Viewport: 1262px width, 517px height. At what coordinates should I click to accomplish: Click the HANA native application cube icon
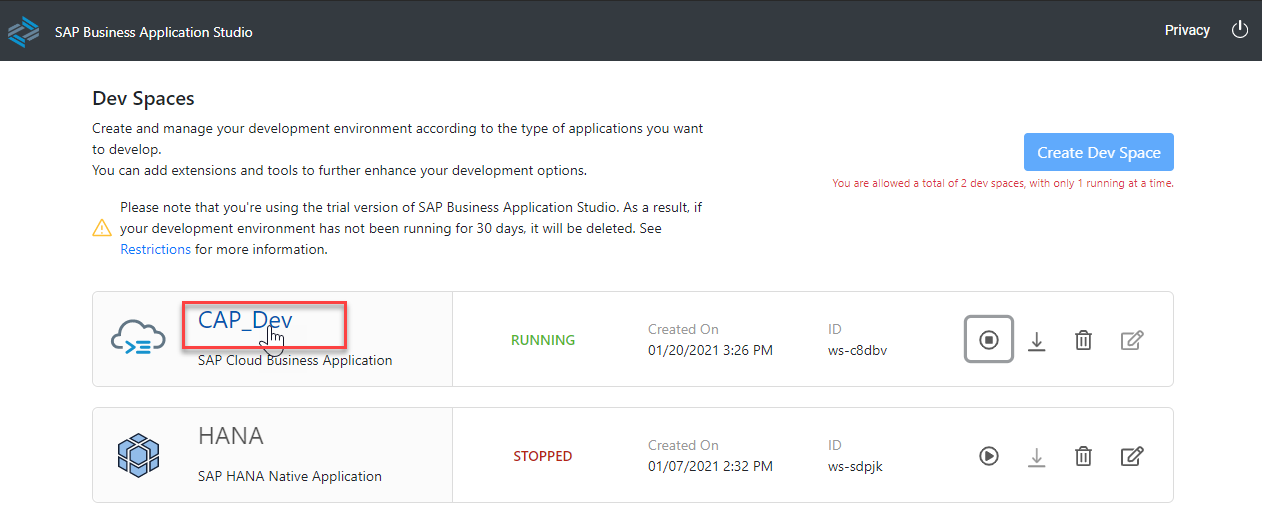[x=138, y=456]
